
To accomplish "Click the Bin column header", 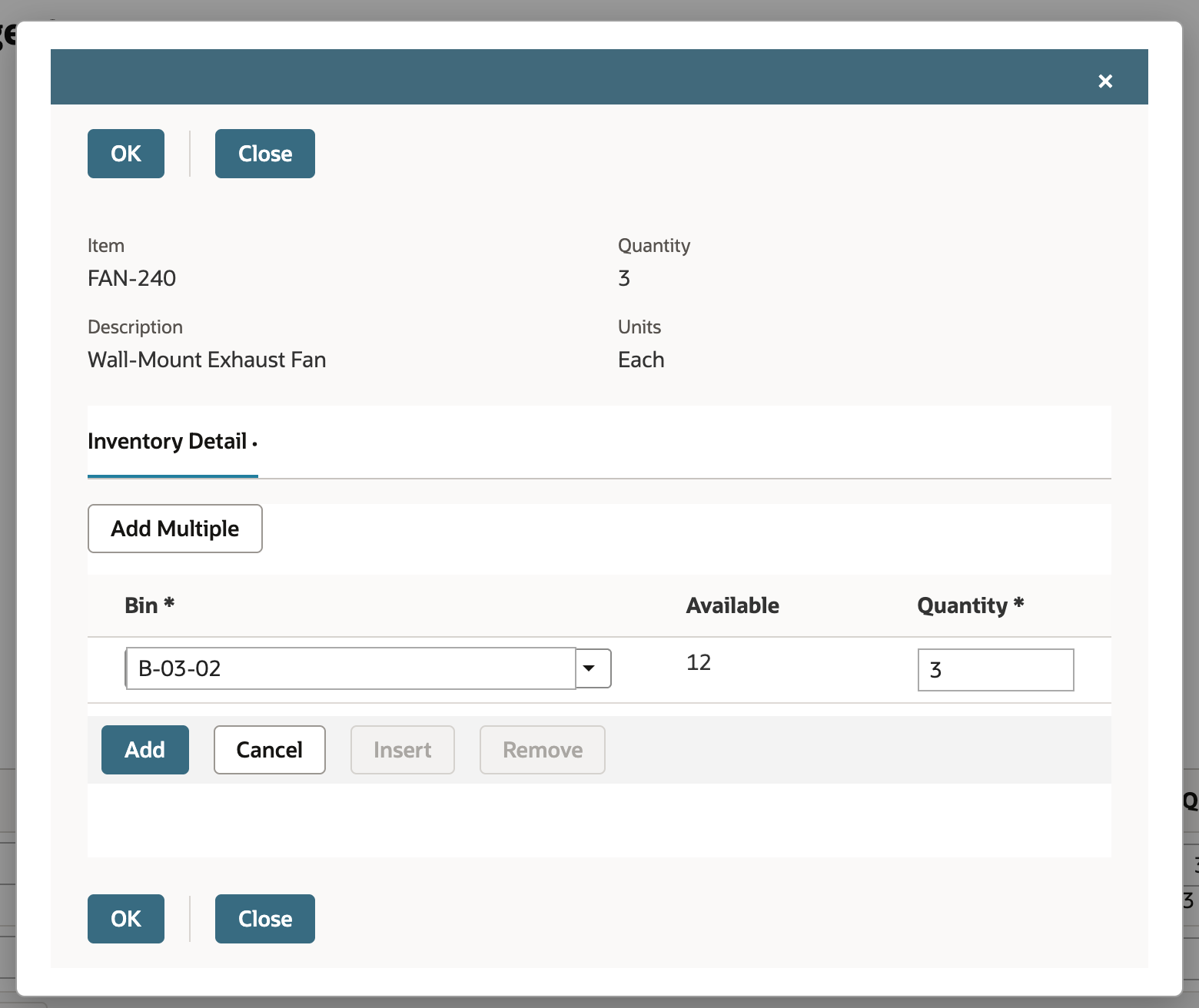I will point(150,605).
